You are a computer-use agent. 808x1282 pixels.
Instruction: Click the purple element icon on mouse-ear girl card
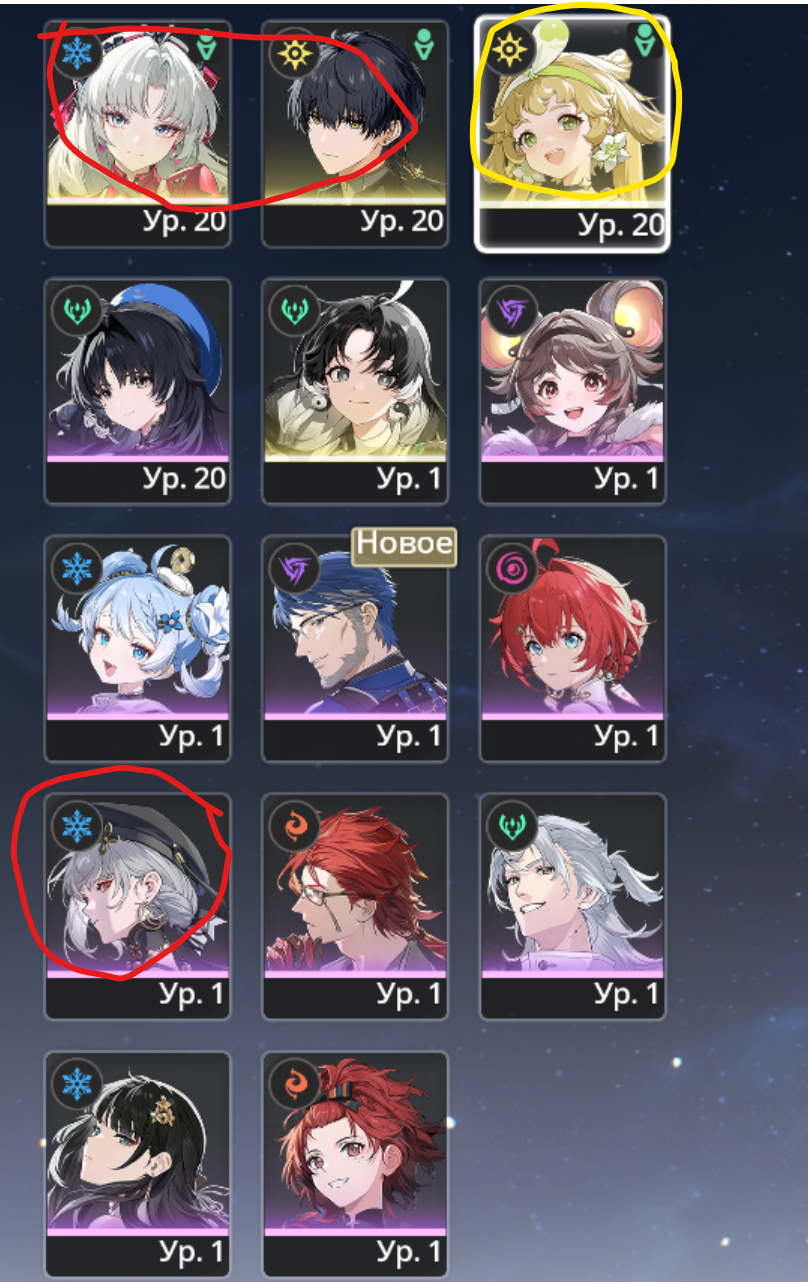click(x=512, y=311)
